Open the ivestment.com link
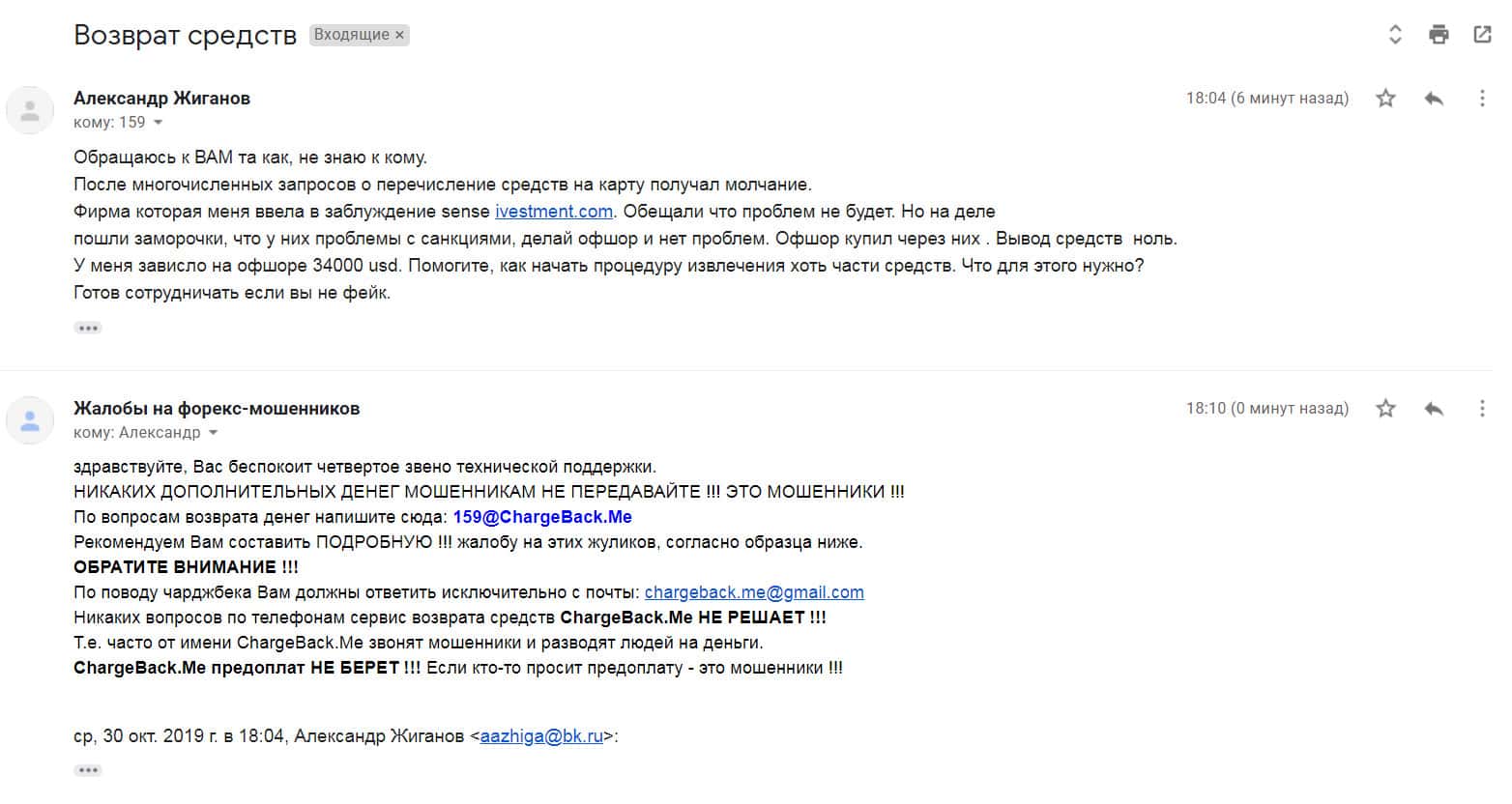 [554, 212]
